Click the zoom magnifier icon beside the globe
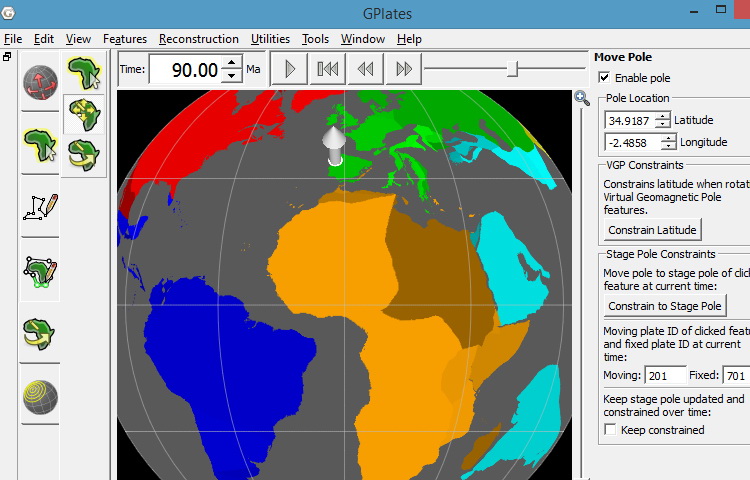Image resolution: width=750 pixels, height=480 pixels. pyautogui.click(x=582, y=98)
